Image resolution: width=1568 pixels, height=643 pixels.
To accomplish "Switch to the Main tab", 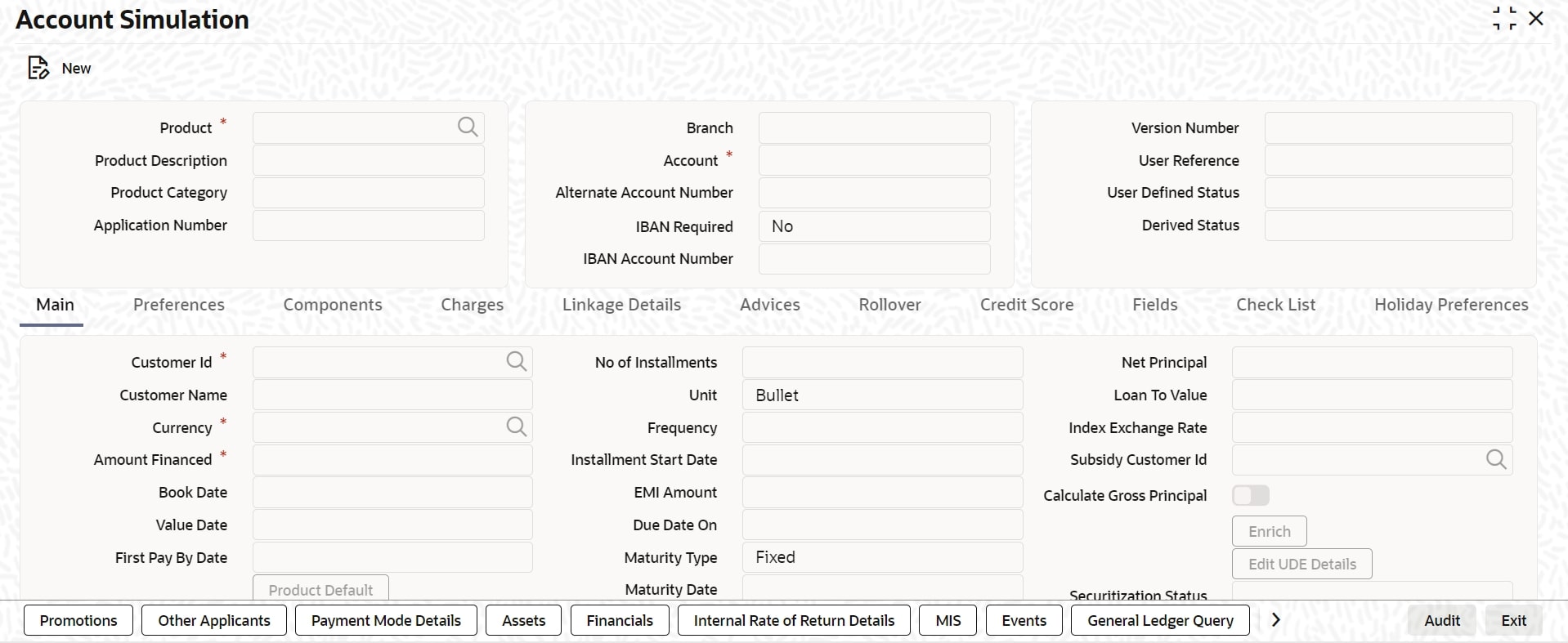I will (x=55, y=305).
